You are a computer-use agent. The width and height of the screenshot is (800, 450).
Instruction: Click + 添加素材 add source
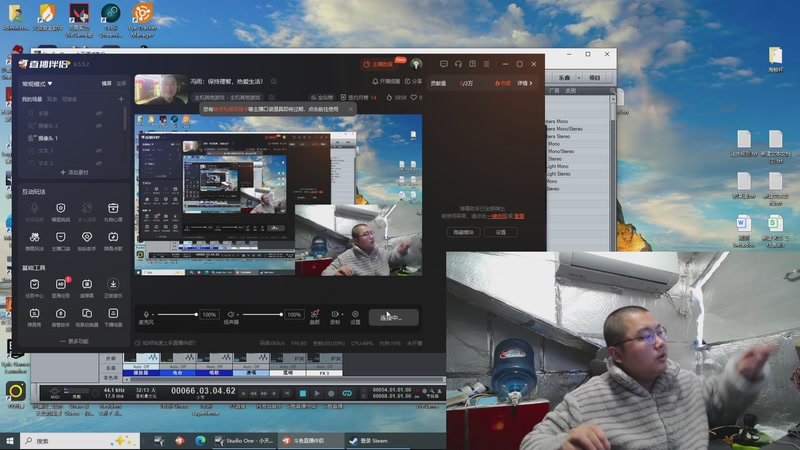74,172
